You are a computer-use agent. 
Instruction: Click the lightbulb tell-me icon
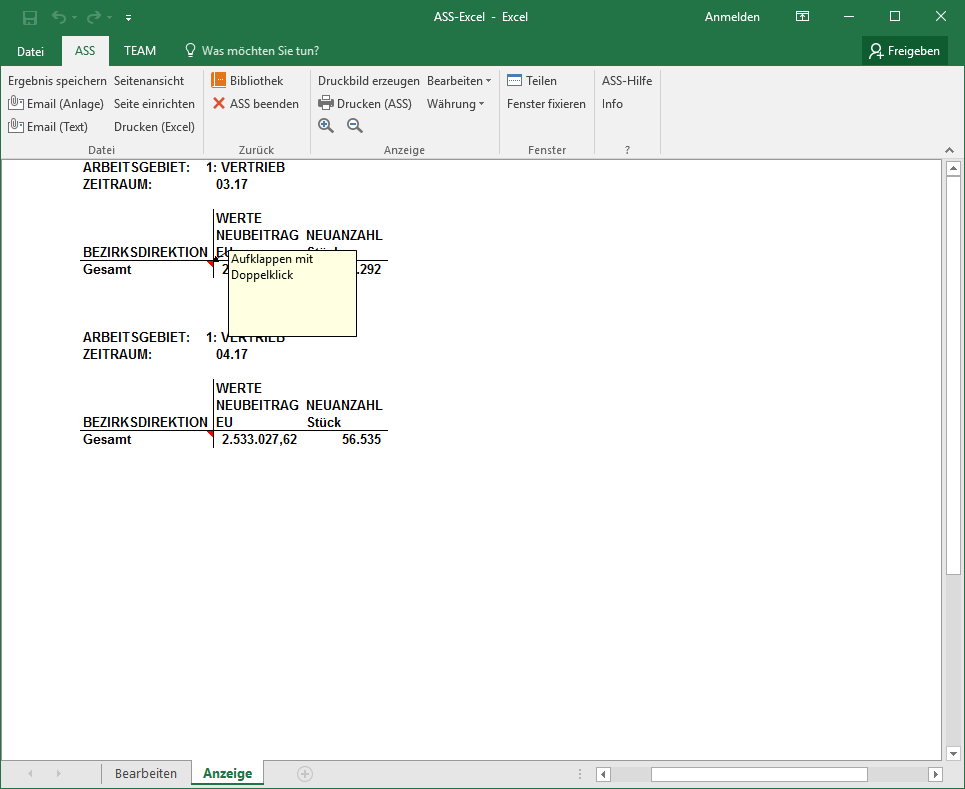point(191,50)
